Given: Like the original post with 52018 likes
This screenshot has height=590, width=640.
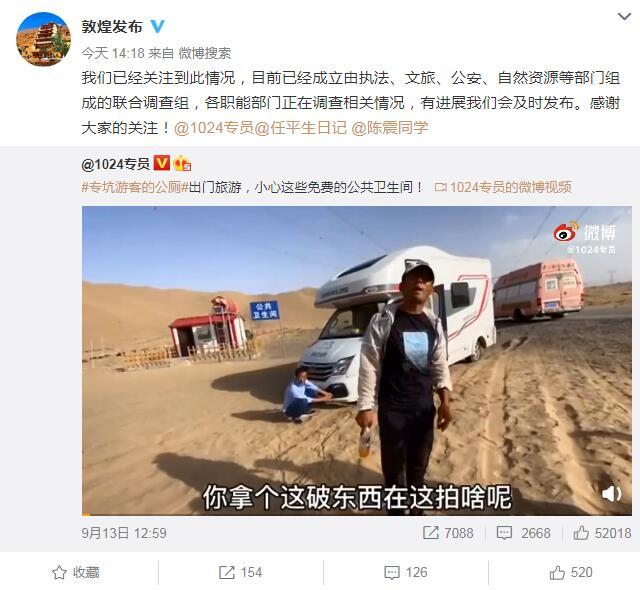Looking at the screenshot, I should coord(602,533).
